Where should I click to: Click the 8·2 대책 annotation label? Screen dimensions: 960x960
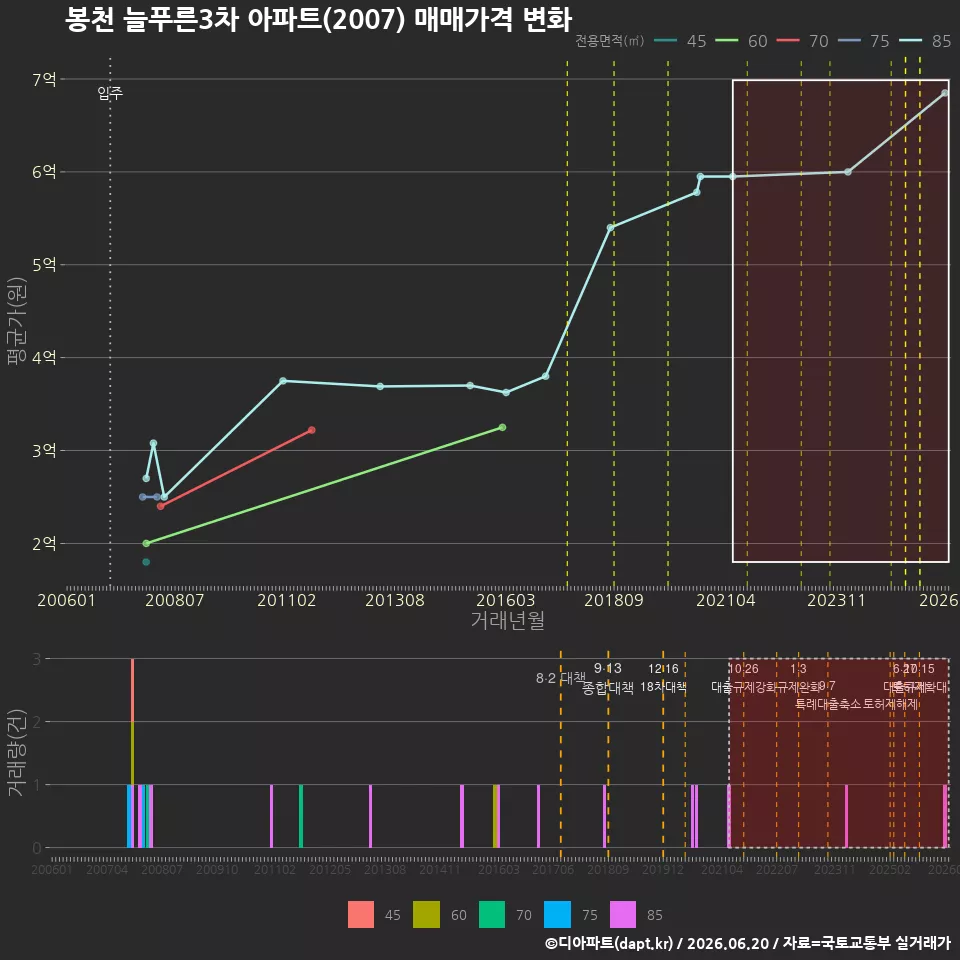(x=561, y=678)
